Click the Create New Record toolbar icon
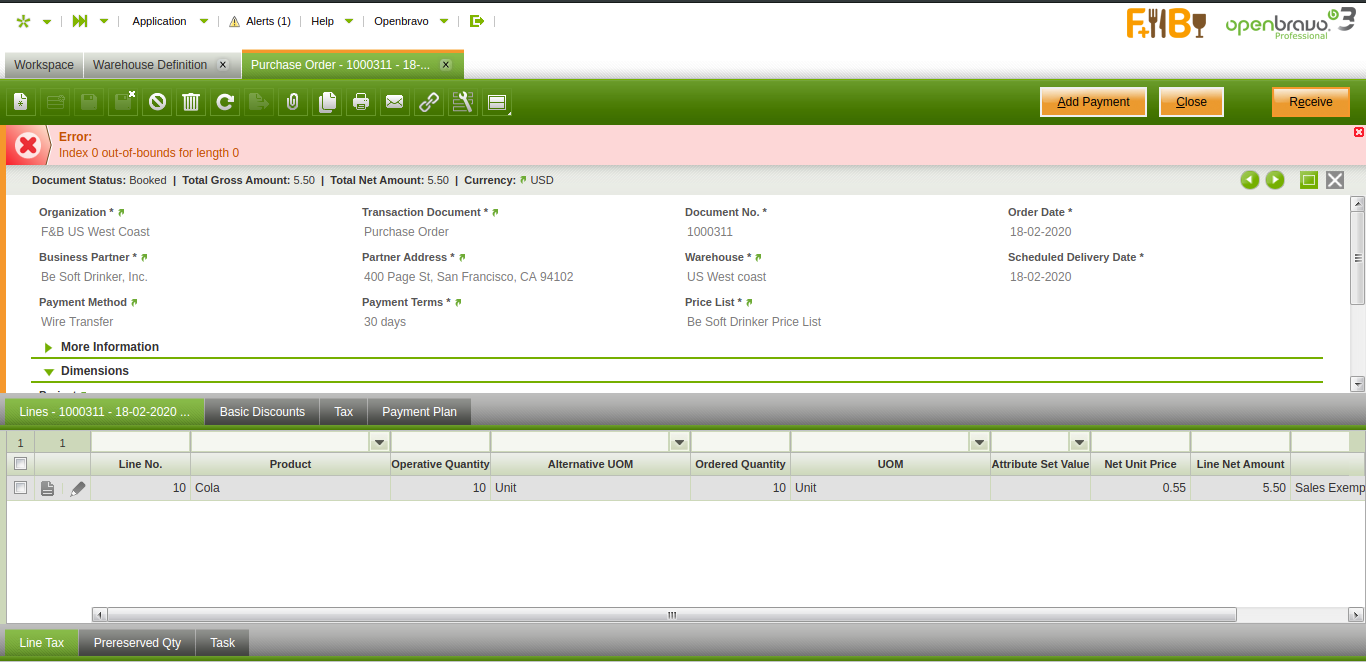 [21, 102]
